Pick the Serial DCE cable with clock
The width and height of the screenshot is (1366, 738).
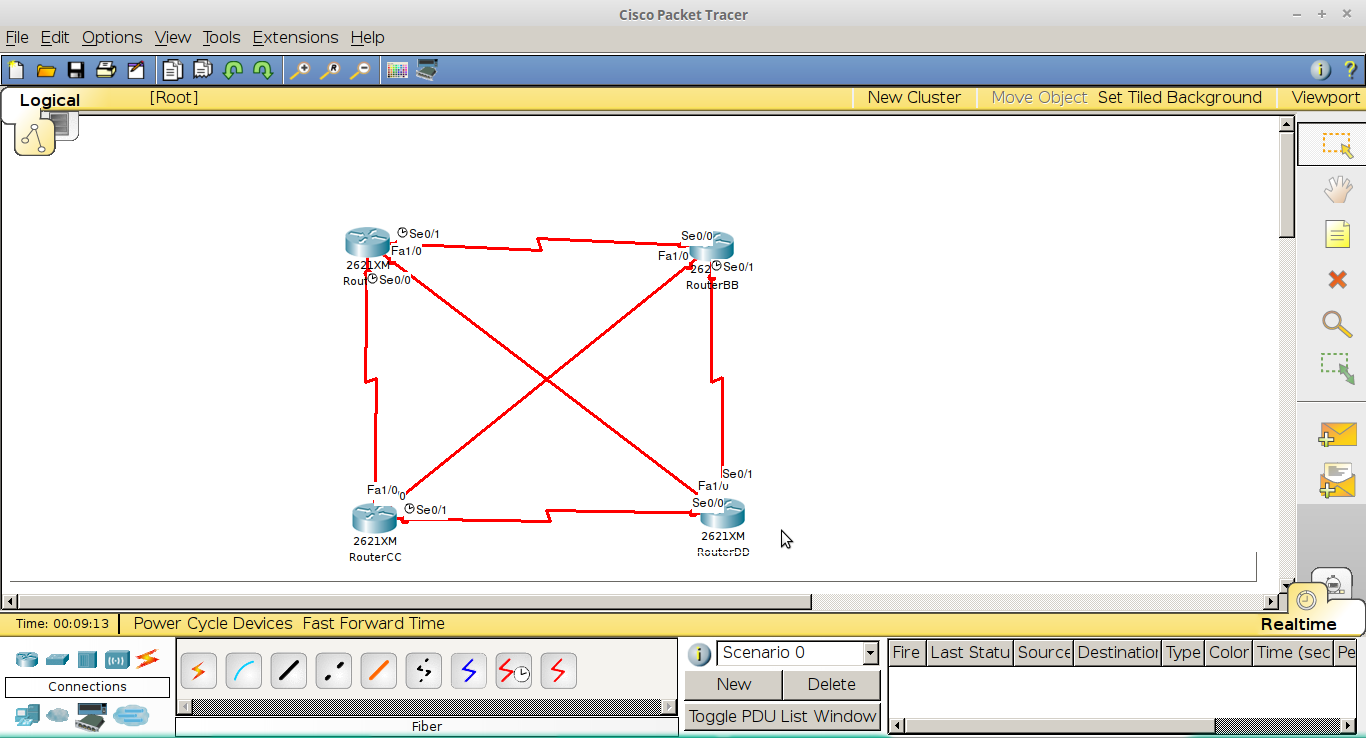click(x=513, y=671)
